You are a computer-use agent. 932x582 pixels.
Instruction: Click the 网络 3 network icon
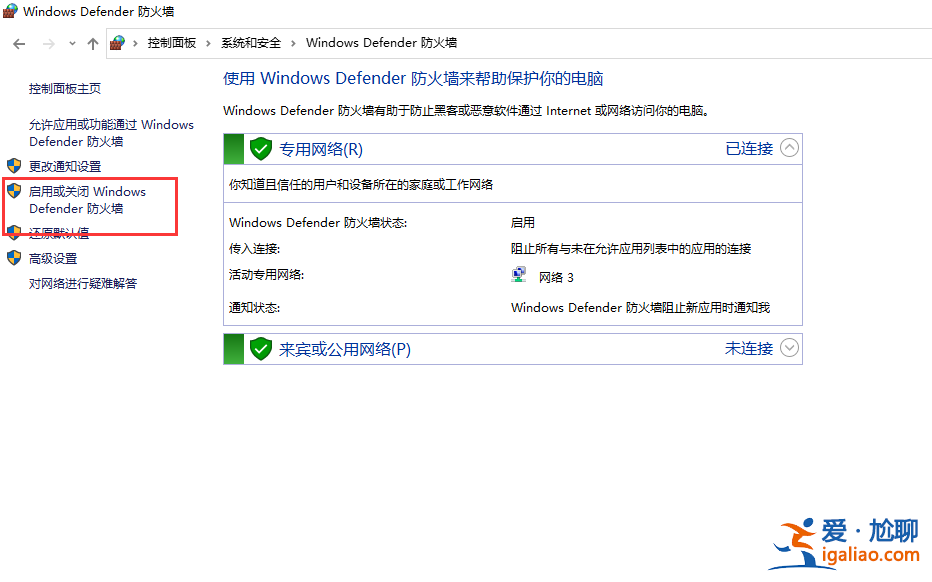click(x=519, y=274)
